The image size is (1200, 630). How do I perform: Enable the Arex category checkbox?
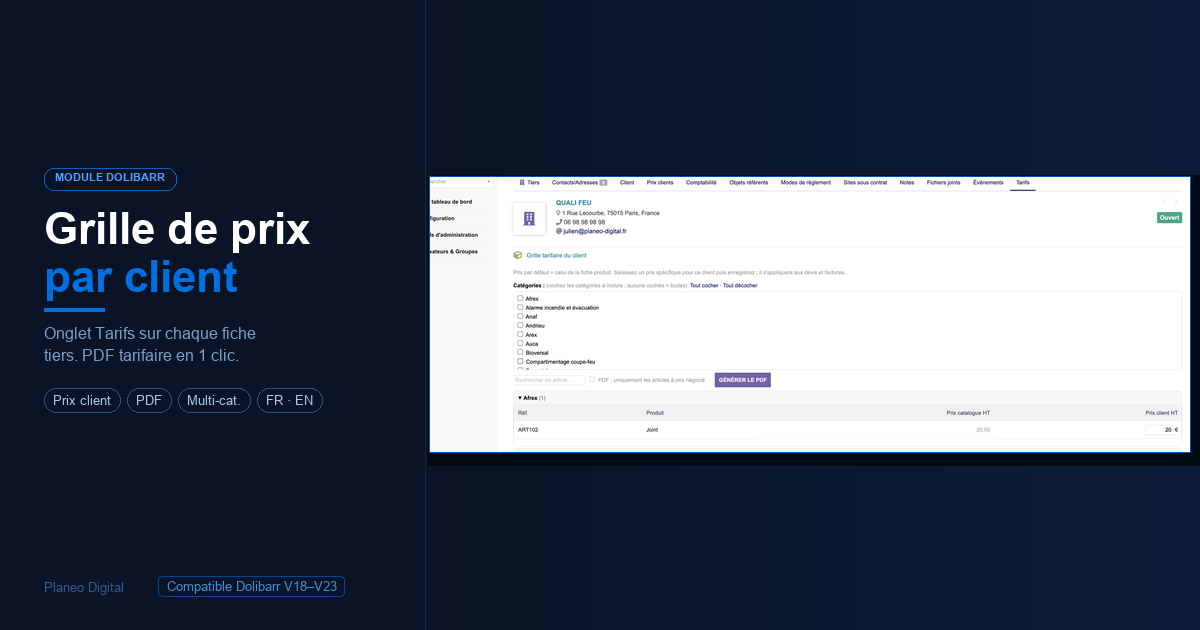(x=520, y=334)
